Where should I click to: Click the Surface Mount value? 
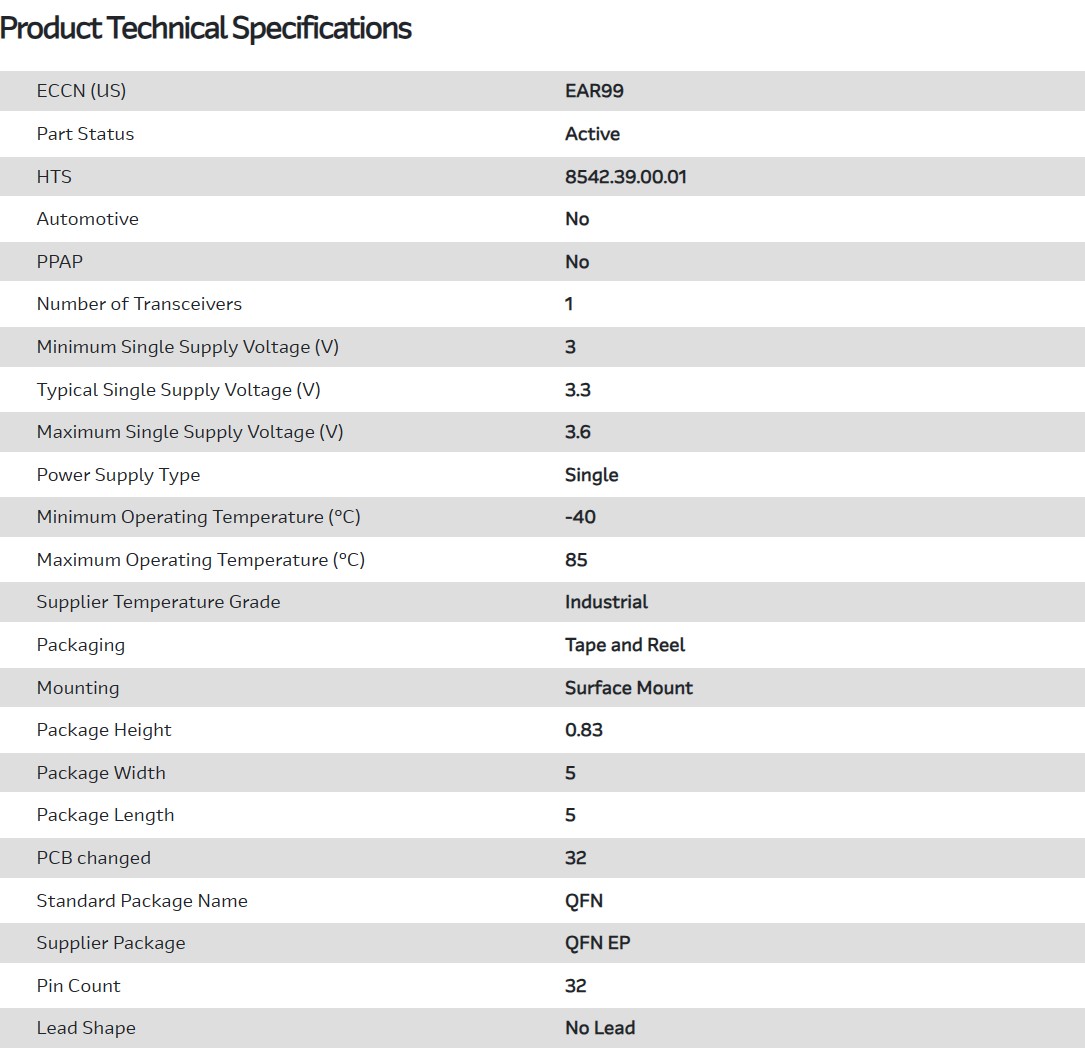coord(628,688)
